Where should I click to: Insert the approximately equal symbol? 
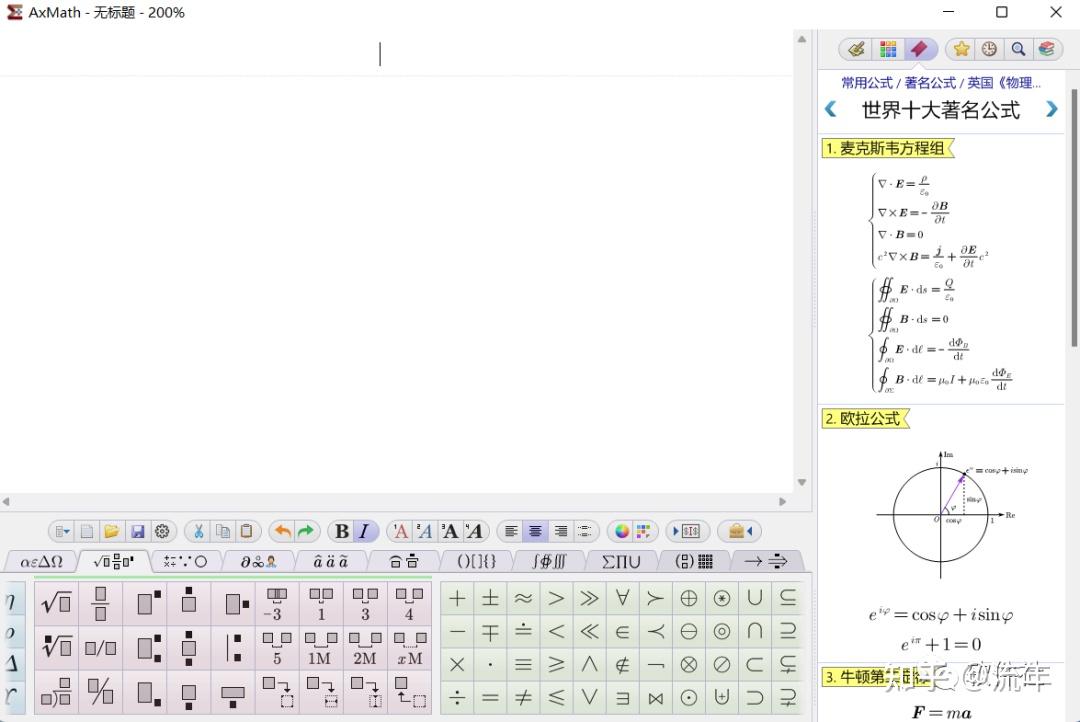pos(523,598)
